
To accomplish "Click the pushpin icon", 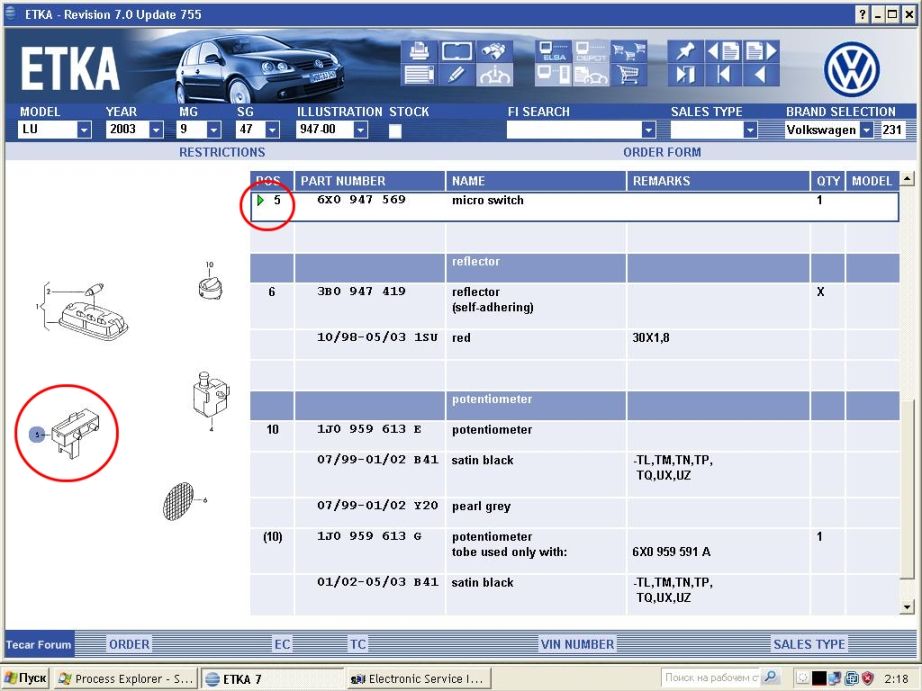I will pos(685,51).
